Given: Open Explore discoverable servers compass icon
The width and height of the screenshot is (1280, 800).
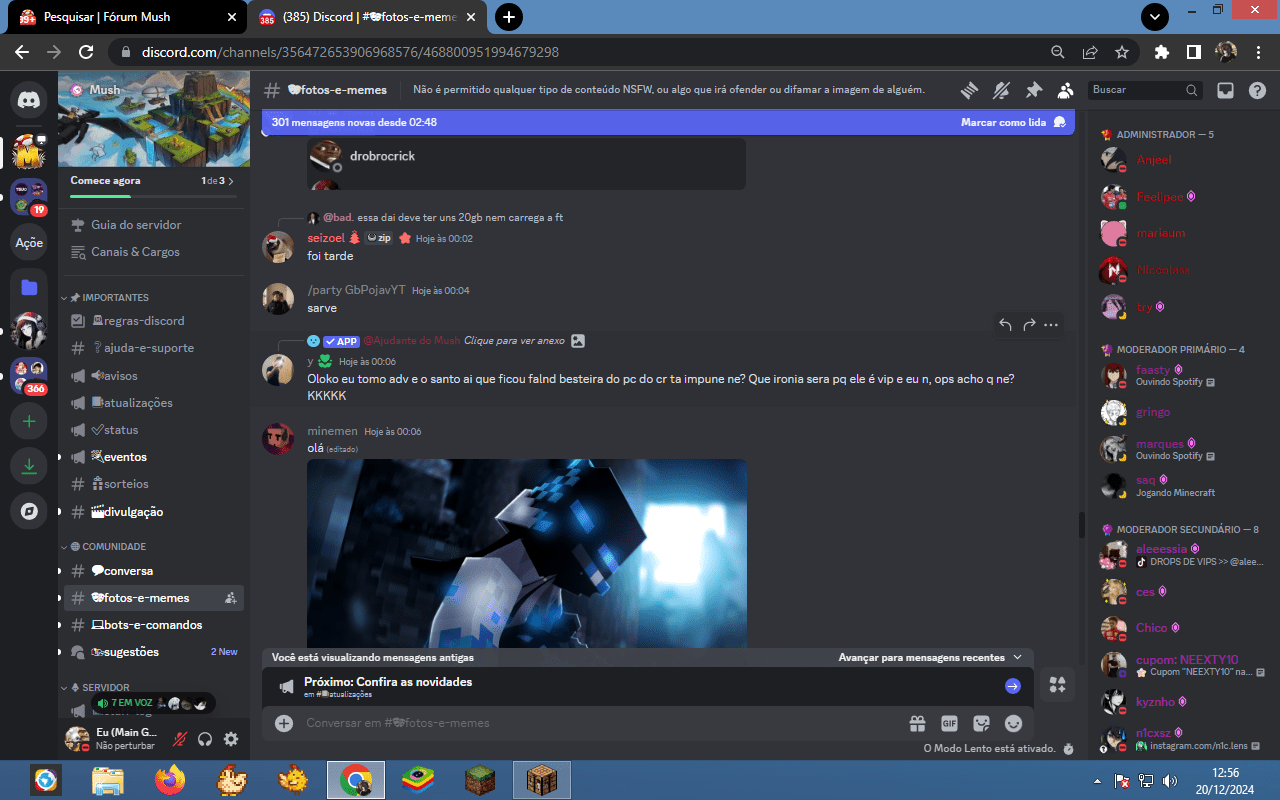Looking at the screenshot, I should click(29, 512).
